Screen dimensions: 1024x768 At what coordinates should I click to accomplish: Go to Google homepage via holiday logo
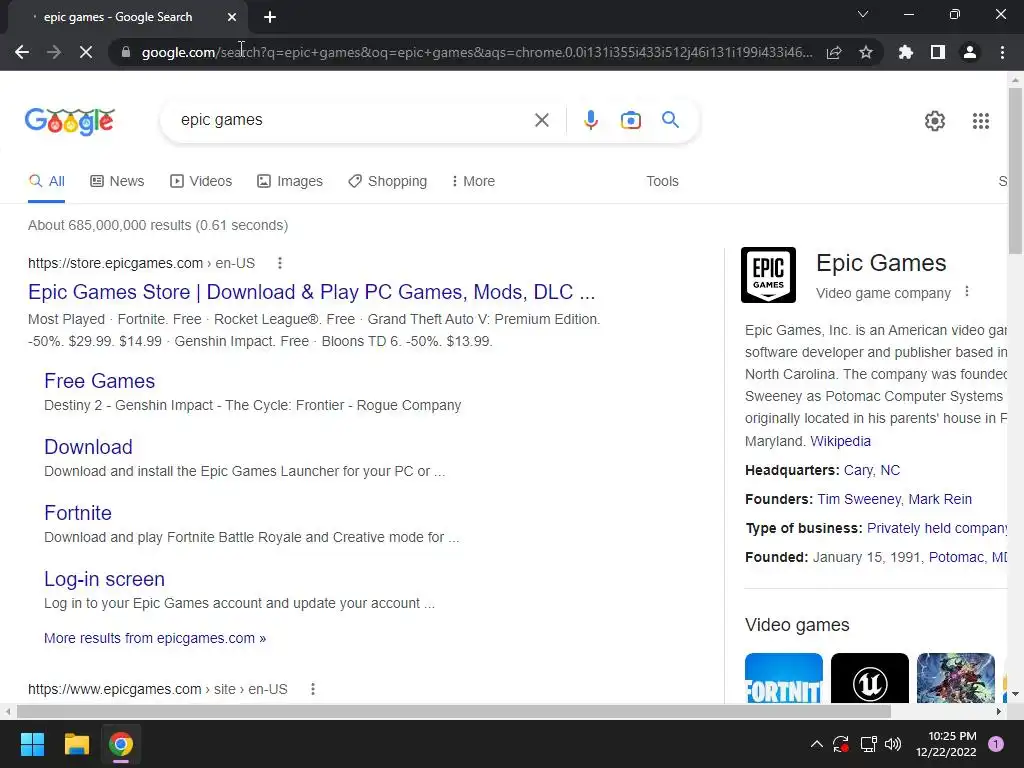click(x=70, y=121)
